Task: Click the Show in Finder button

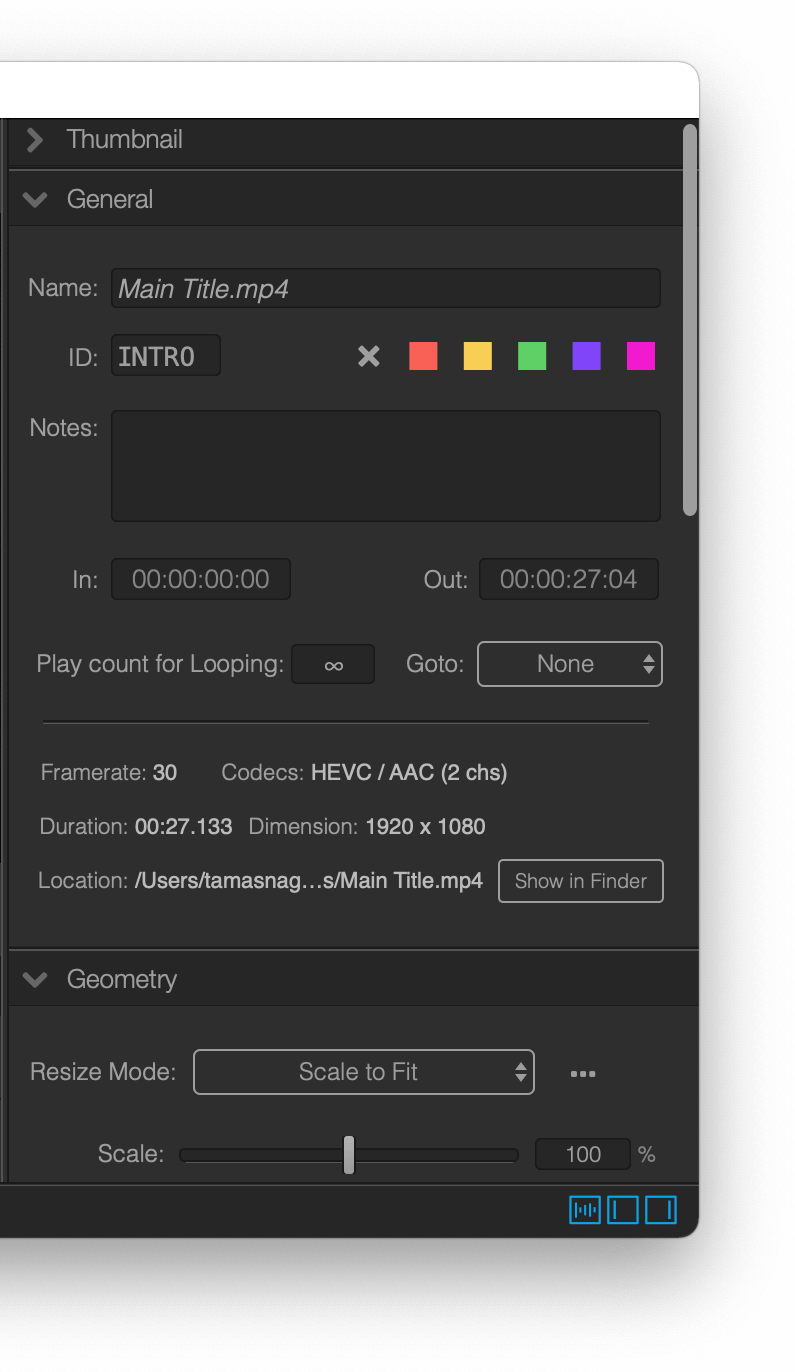Action: pos(580,881)
